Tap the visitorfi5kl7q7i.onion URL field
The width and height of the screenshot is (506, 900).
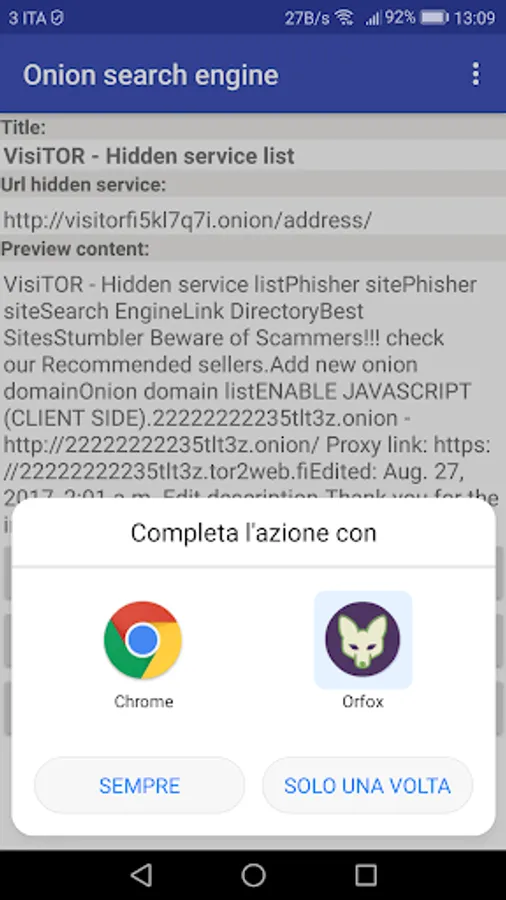253,219
